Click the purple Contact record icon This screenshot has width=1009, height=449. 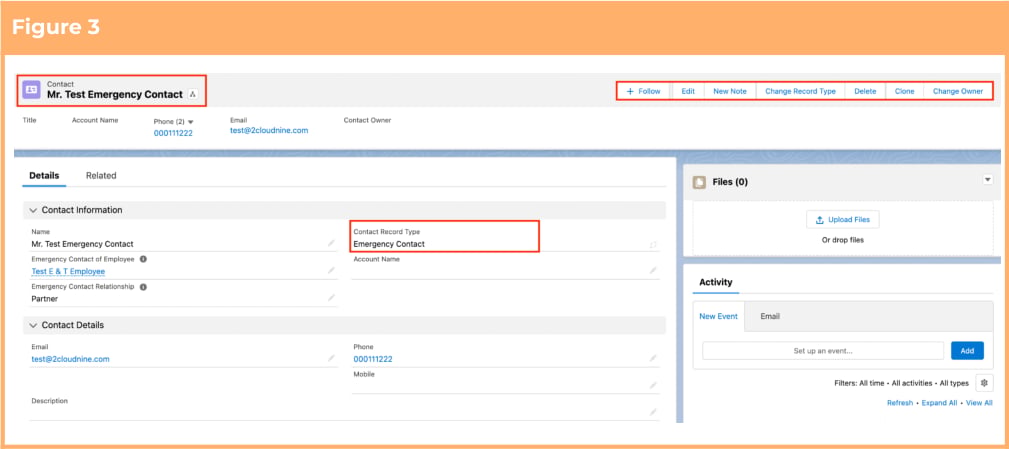tap(32, 90)
